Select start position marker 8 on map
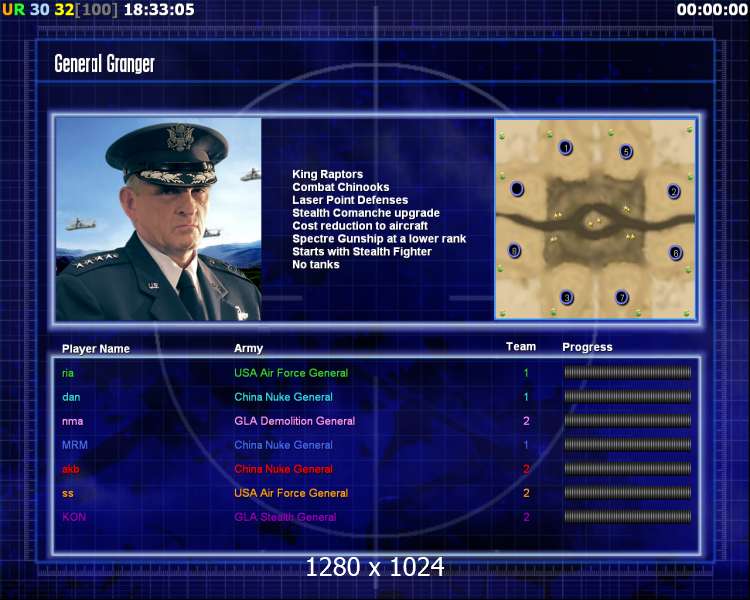 pyautogui.click(x=514, y=251)
